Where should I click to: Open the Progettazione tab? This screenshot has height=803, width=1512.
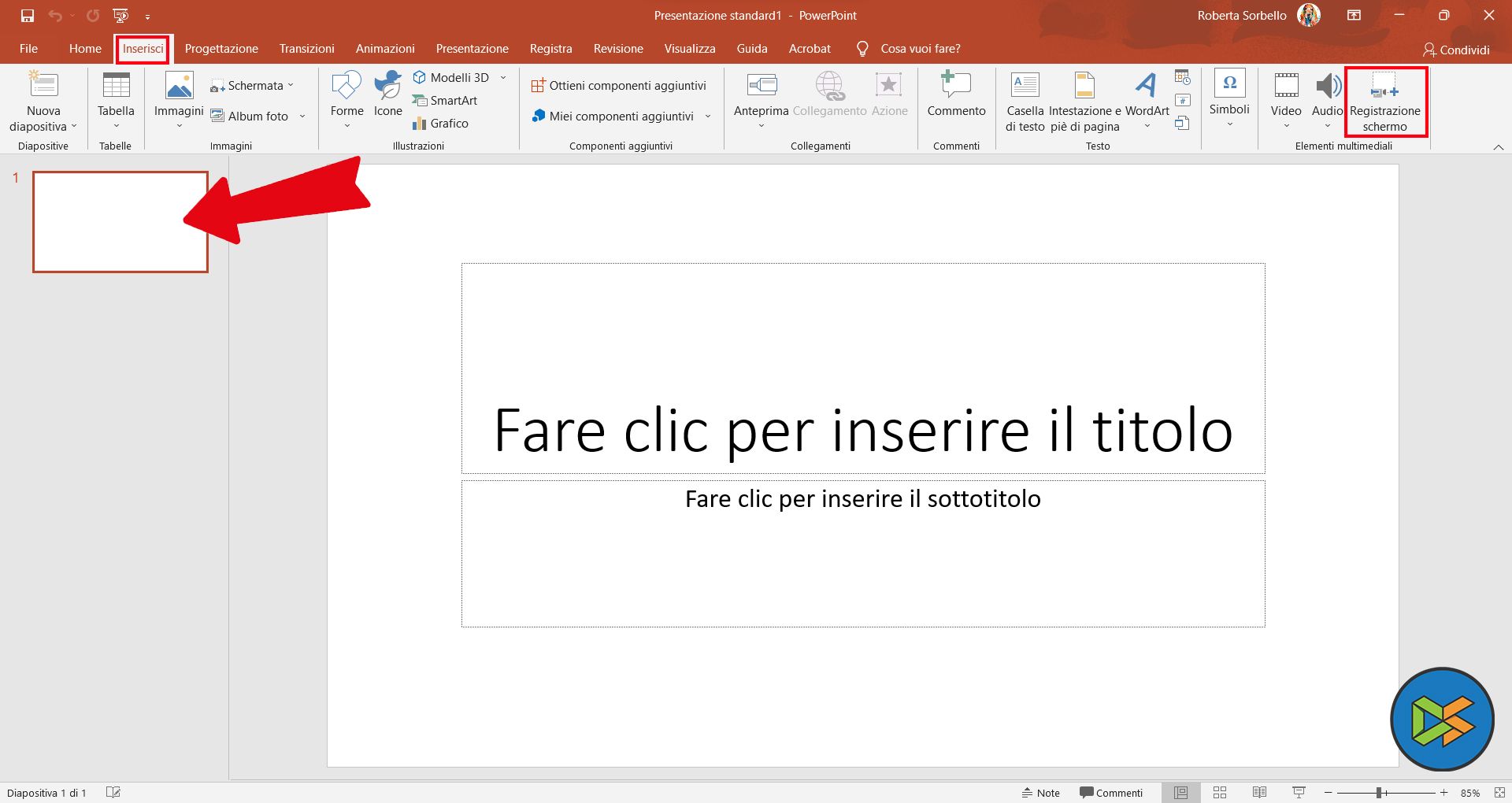pos(221,49)
